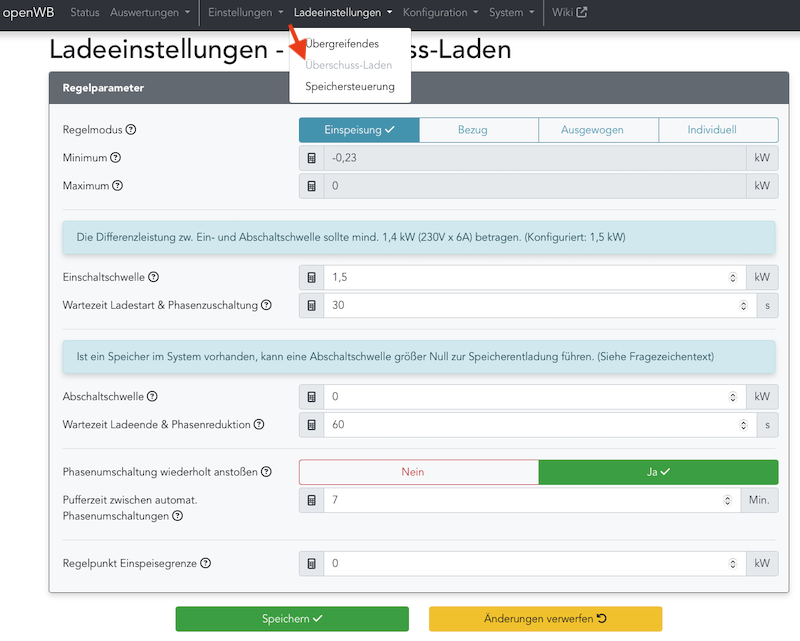This screenshot has width=800, height=641.
Task: Click the Wartezeit Ladestart input field
Action: [x=530, y=305]
